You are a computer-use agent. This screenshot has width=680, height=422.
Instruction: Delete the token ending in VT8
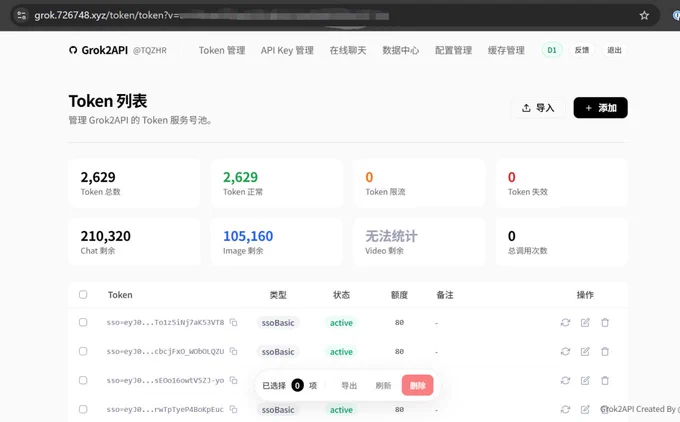tap(605, 322)
